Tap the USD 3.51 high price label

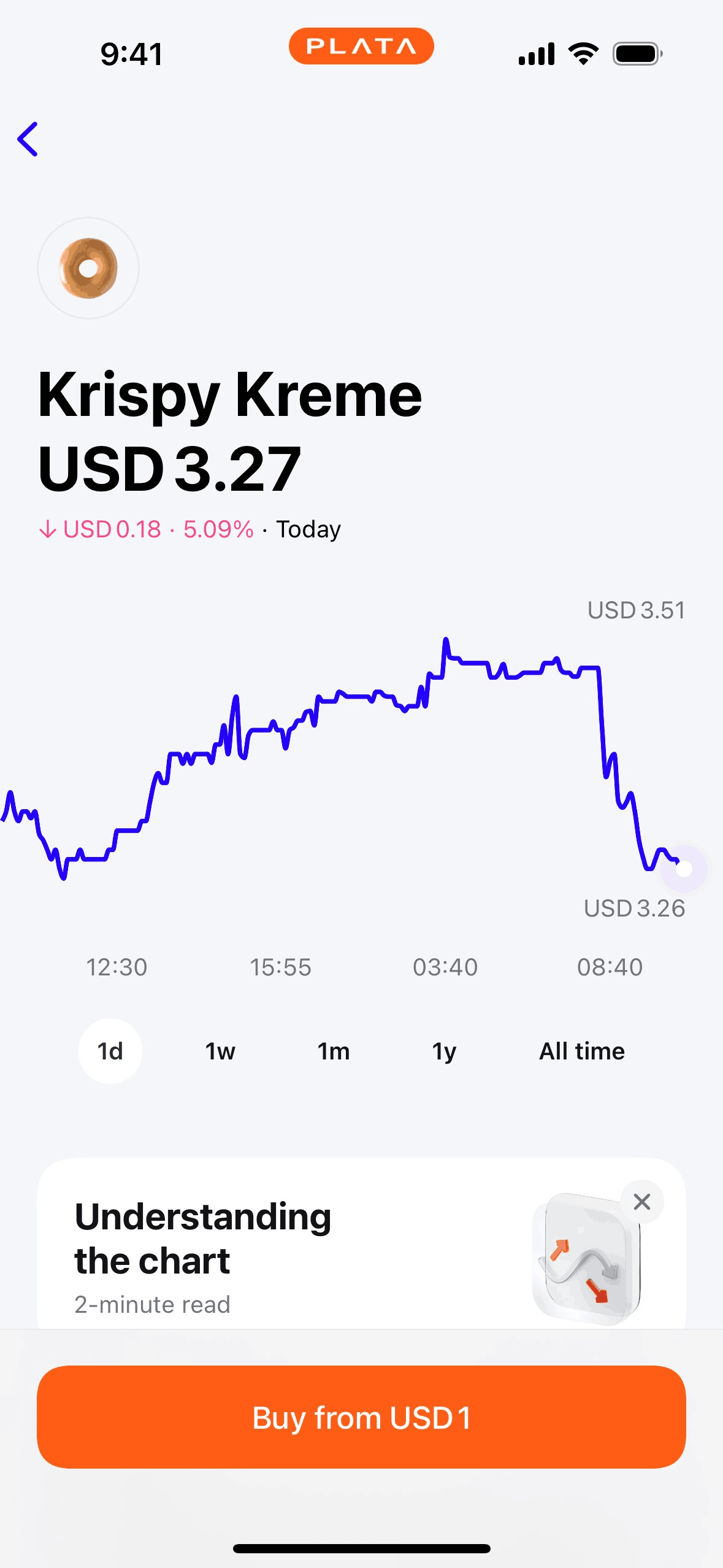point(636,610)
